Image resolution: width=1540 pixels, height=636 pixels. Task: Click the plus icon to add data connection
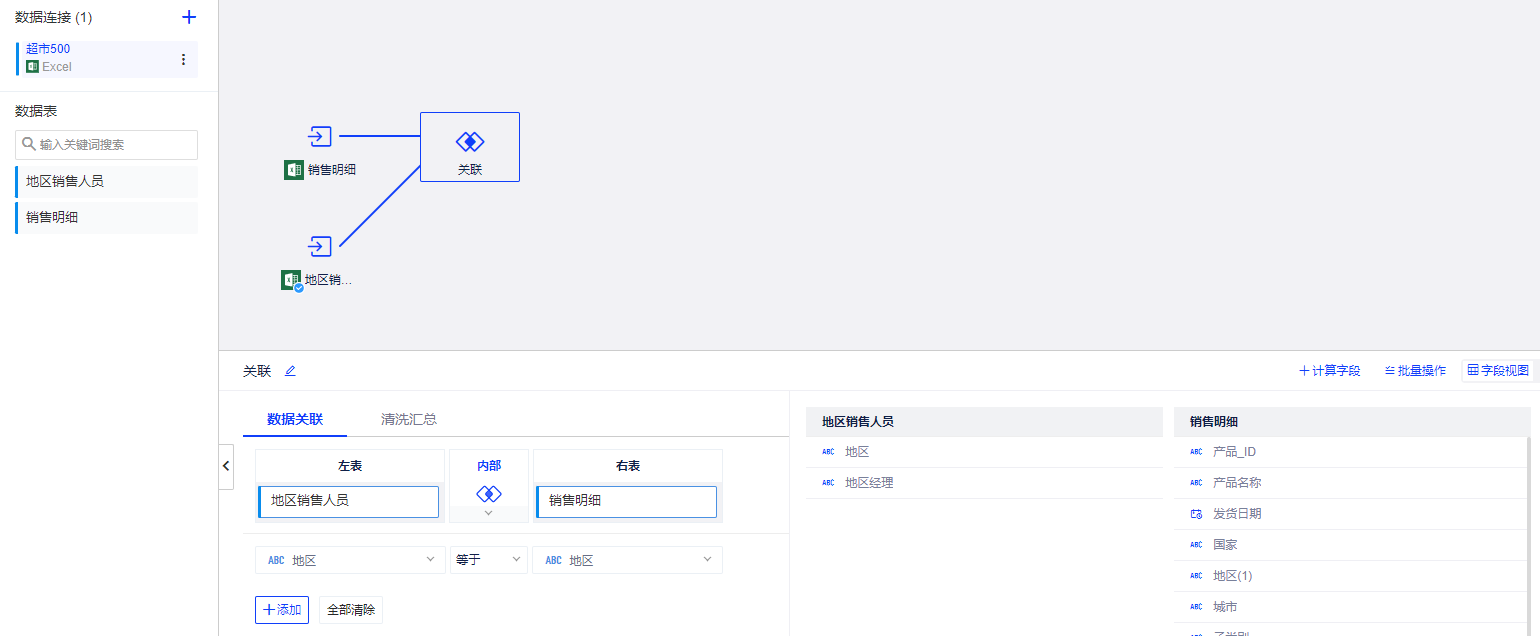coord(189,17)
